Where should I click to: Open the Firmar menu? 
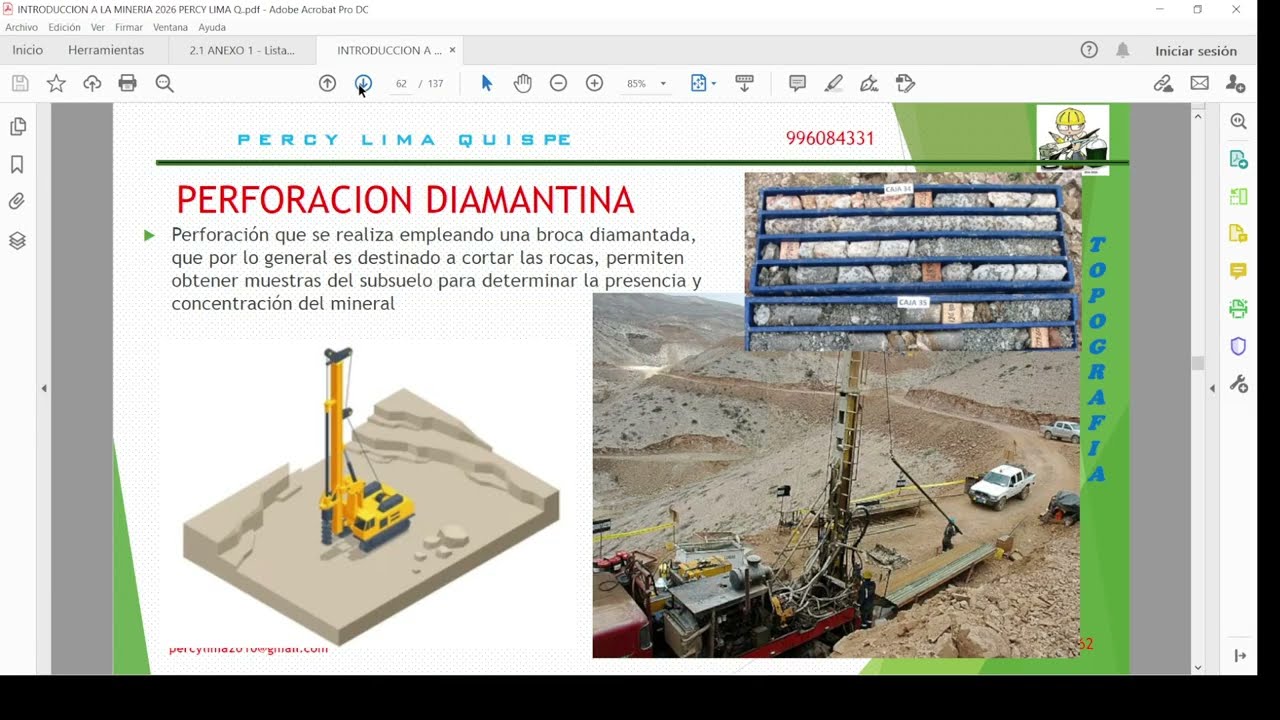point(129,27)
